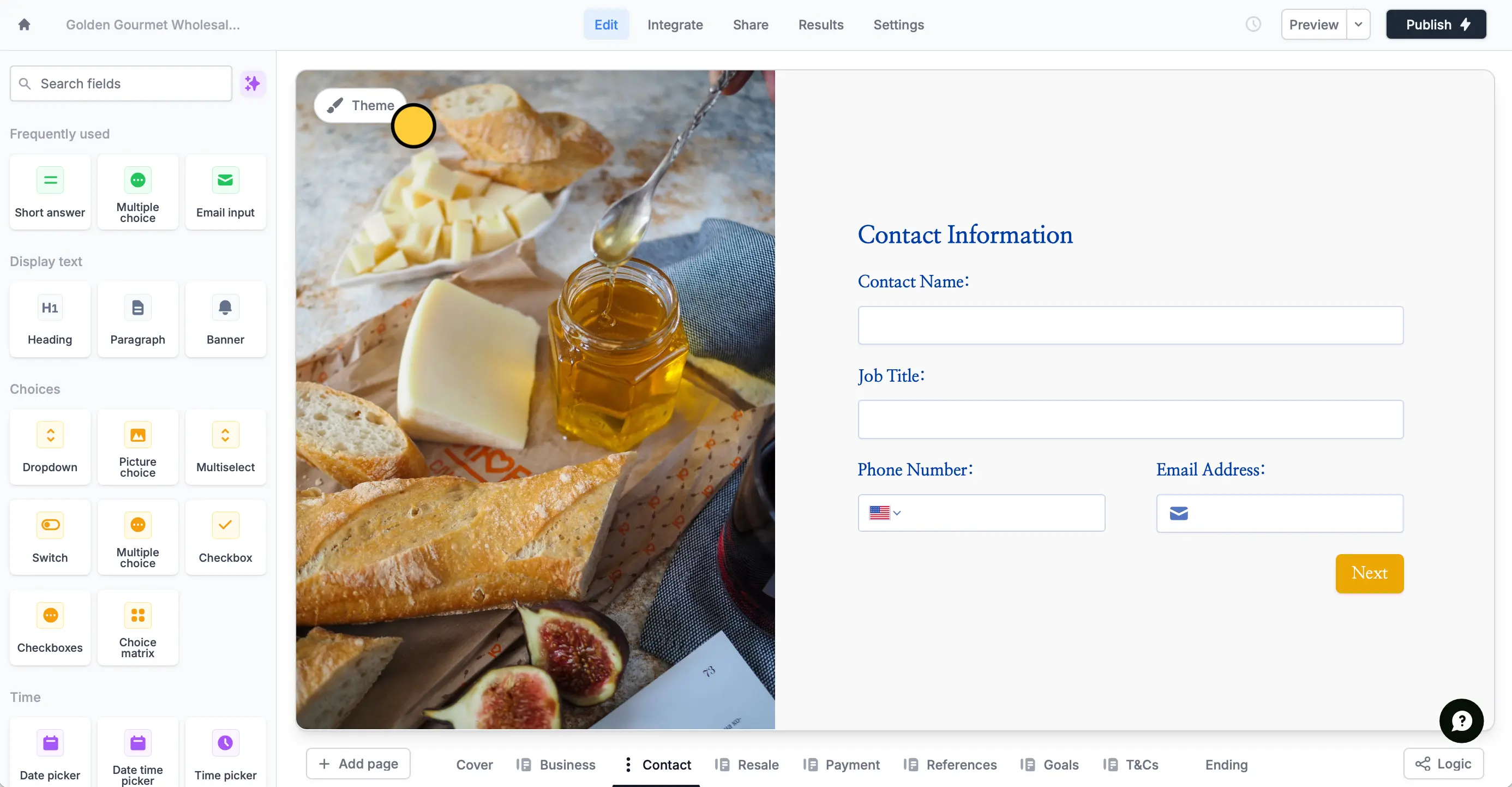The width and height of the screenshot is (1512, 787).
Task: Open the Contact page options menu
Action: [x=627, y=764]
